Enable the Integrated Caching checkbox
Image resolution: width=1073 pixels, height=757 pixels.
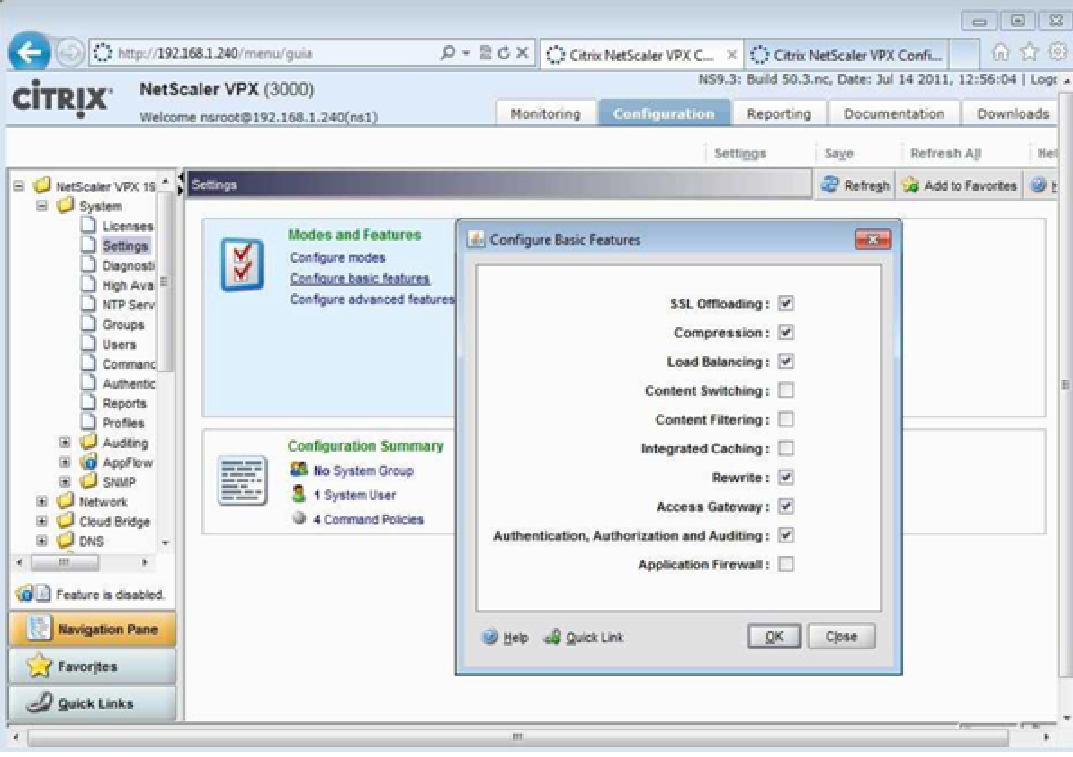click(x=786, y=448)
